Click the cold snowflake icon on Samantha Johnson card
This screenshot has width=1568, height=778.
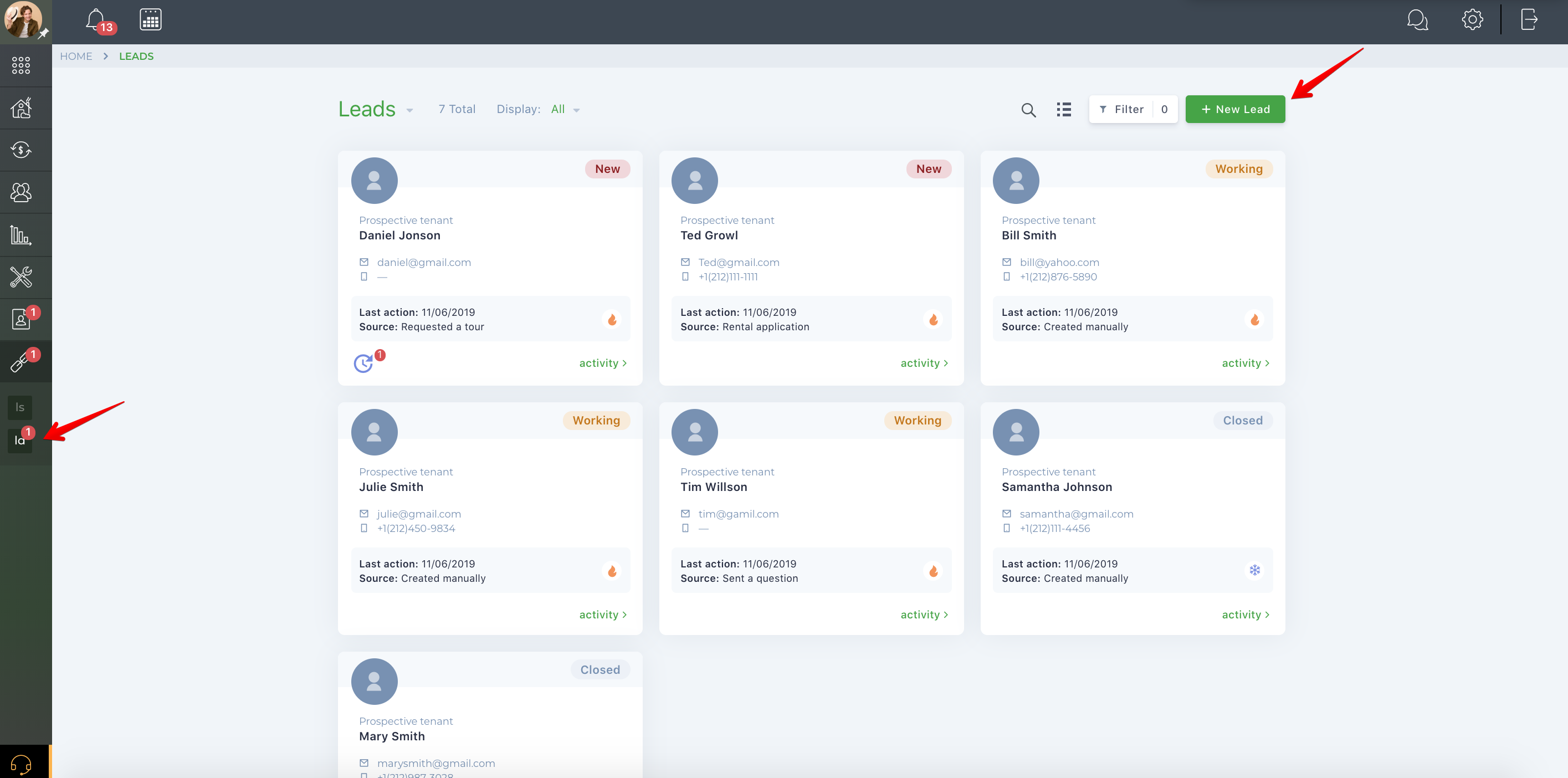[1254, 570]
